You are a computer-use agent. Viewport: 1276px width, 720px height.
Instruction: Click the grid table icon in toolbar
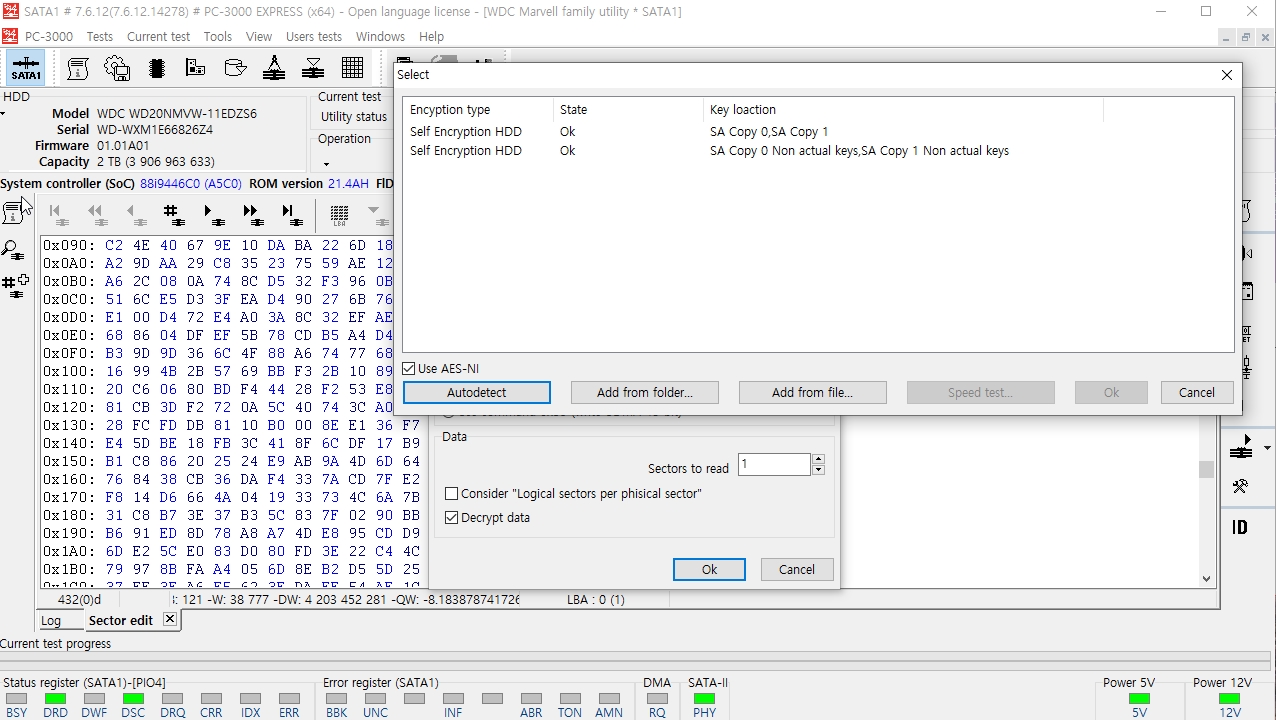pos(352,68)
